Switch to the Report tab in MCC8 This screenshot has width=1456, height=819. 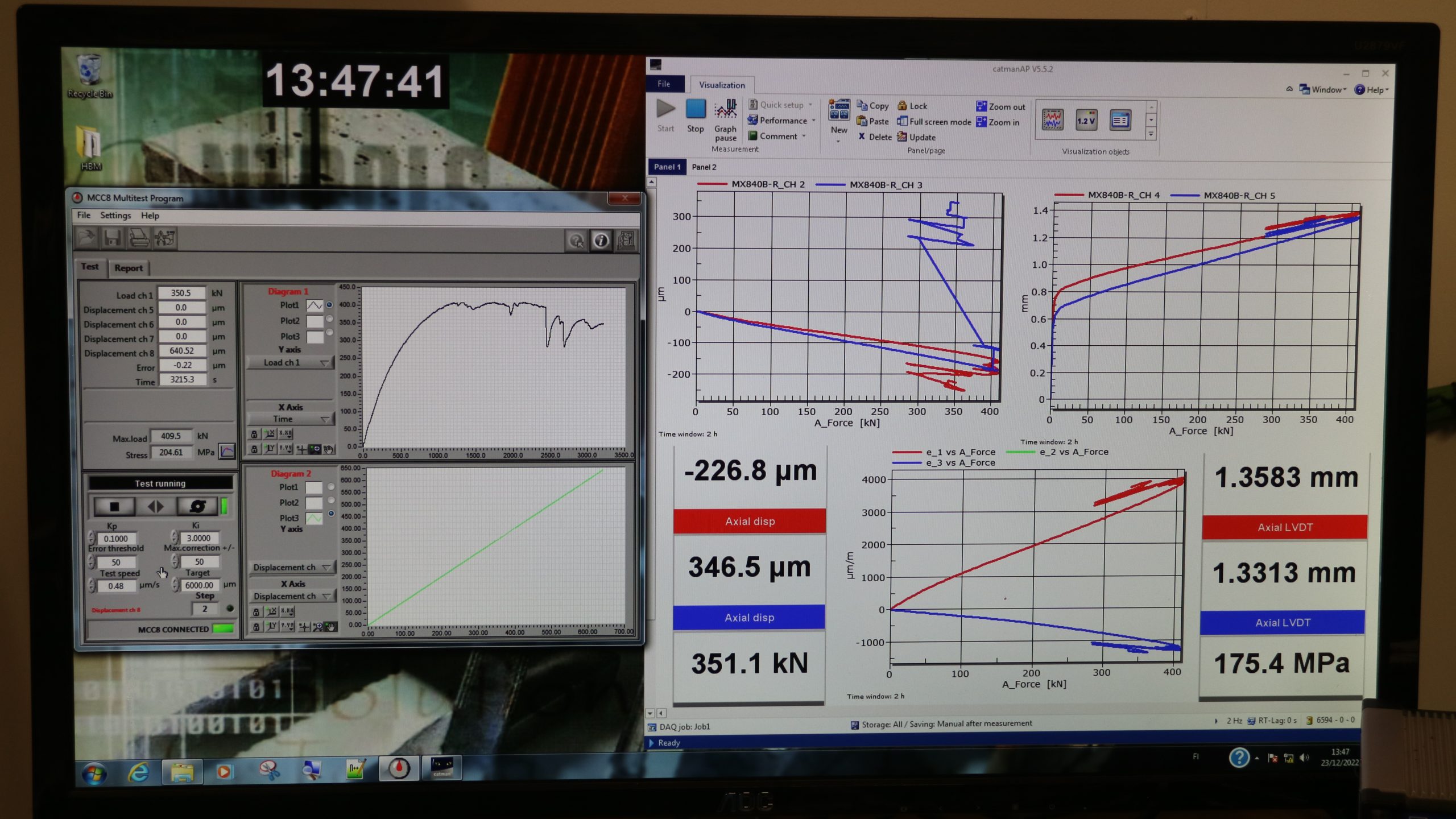129,268
